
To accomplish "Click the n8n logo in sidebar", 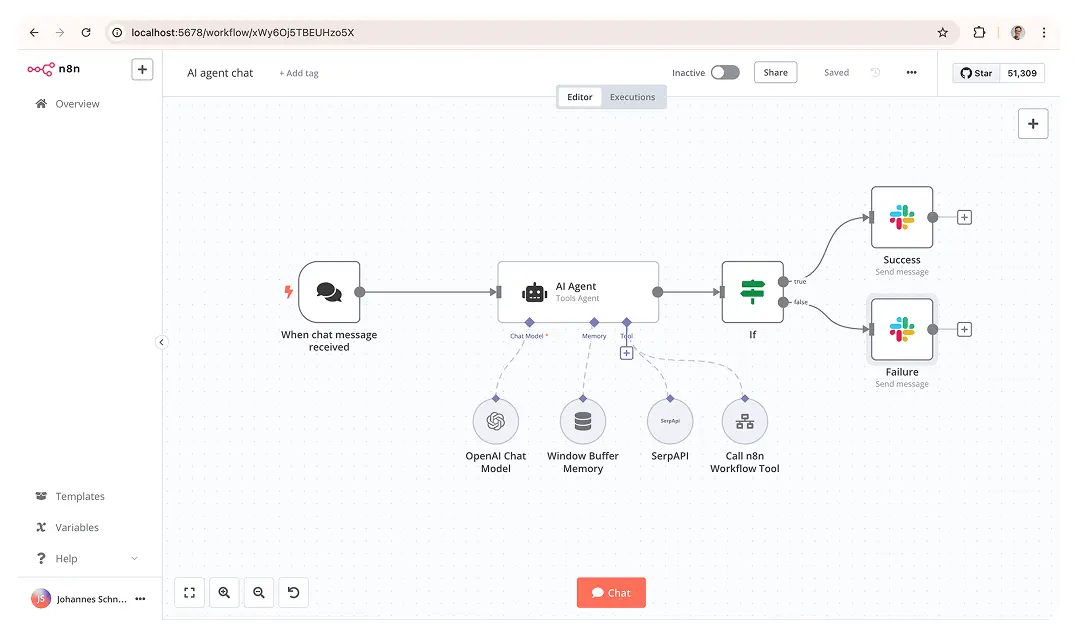I will point(54,69).
